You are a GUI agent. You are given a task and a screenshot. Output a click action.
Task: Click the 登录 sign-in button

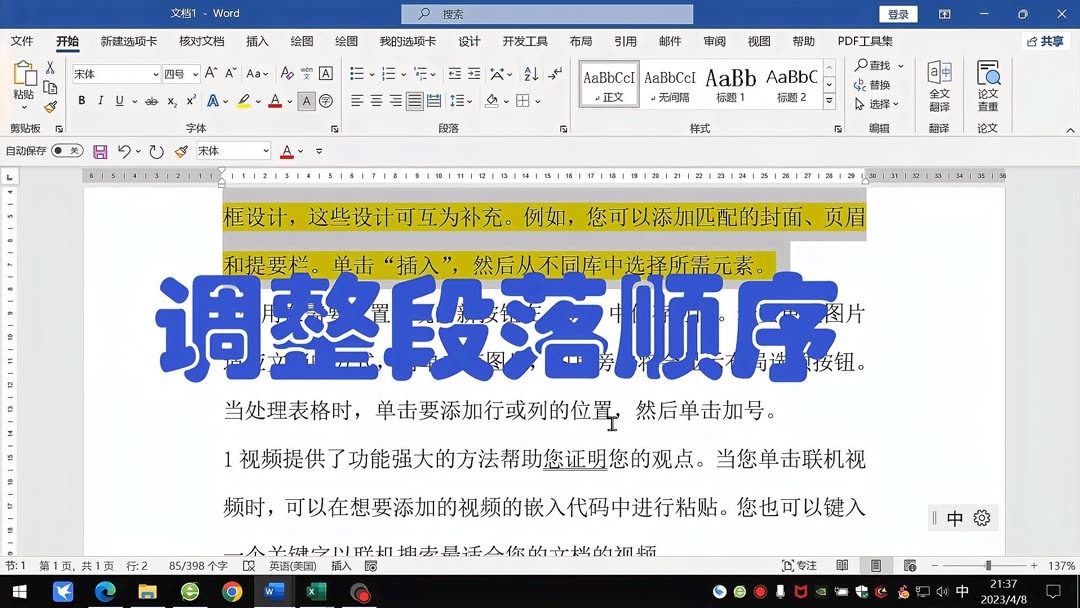tap(897, 14)
